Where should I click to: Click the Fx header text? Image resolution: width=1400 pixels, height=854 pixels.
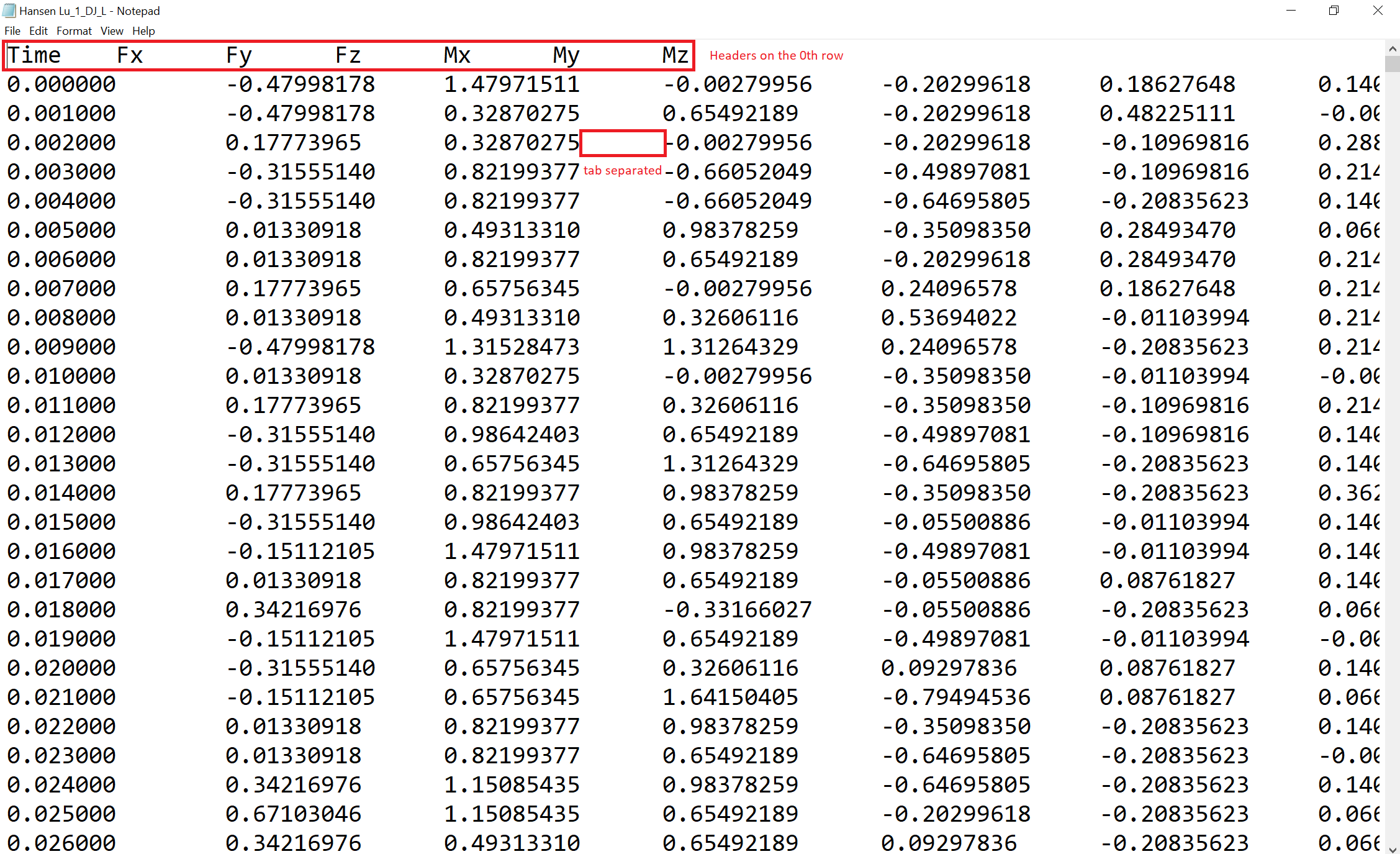pyautogui.click(x=130, y=55)
